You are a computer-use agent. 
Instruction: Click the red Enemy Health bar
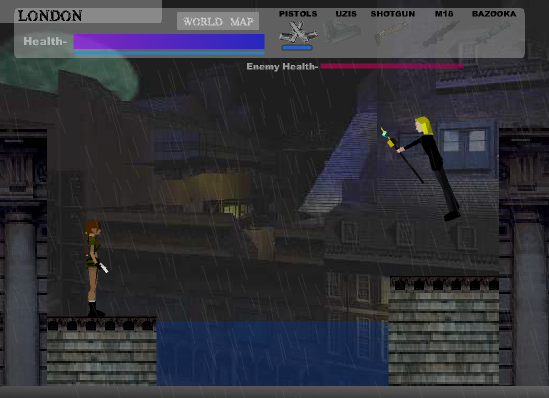[x=392, y=66]
